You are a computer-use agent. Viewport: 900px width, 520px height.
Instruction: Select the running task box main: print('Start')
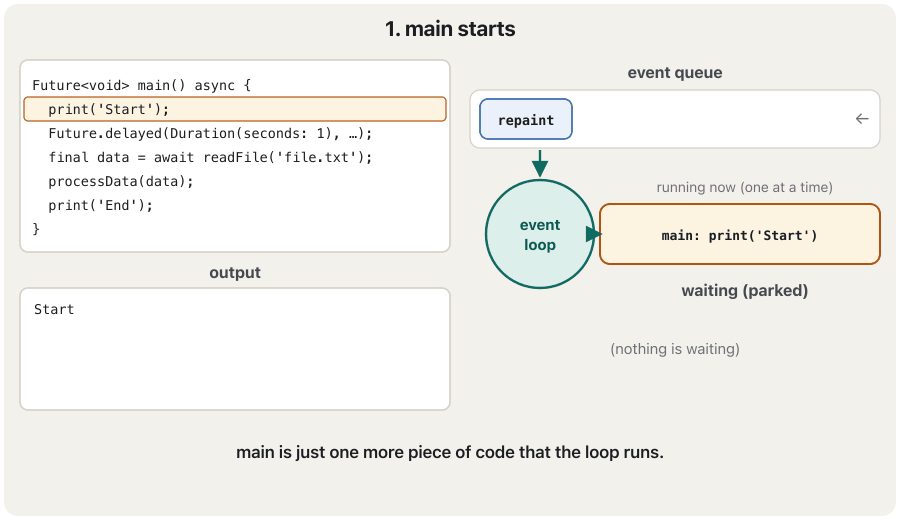tap(739, 234)
